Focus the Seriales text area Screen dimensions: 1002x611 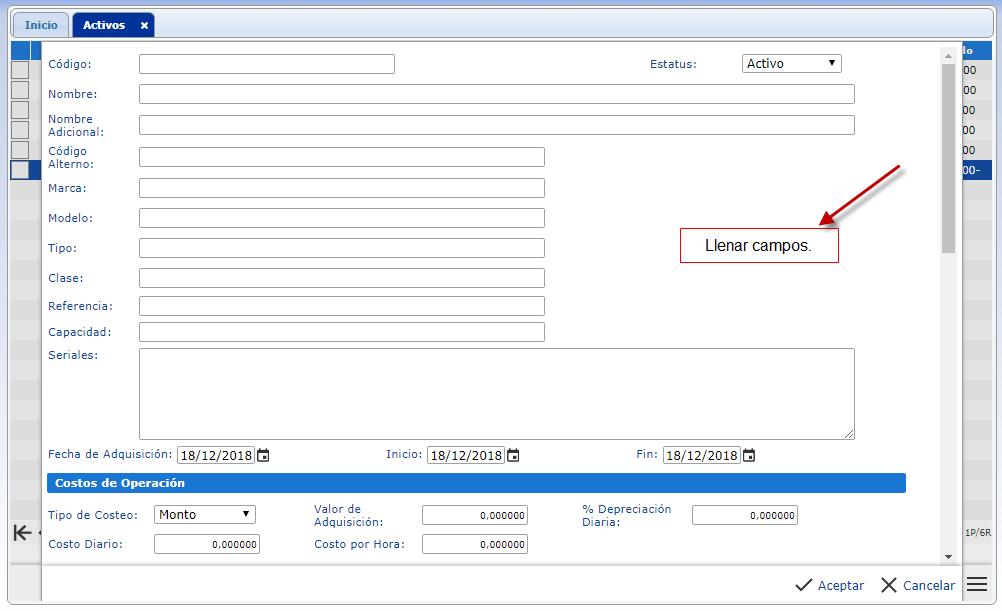coord(496,393)
